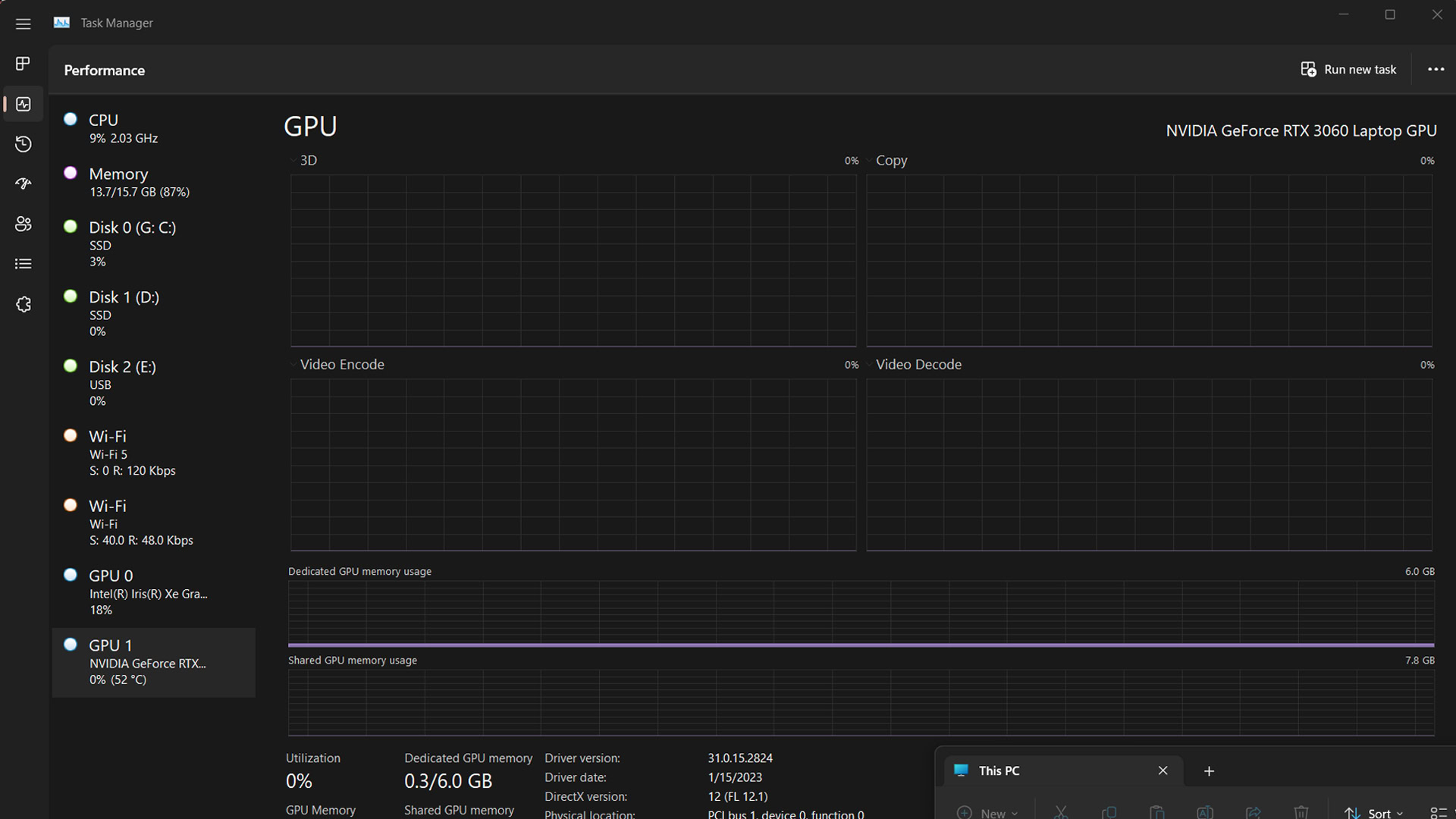The image size is (1456, 819).
Task: Open the Services puzzle-piece icon
Action: [23, 304]
